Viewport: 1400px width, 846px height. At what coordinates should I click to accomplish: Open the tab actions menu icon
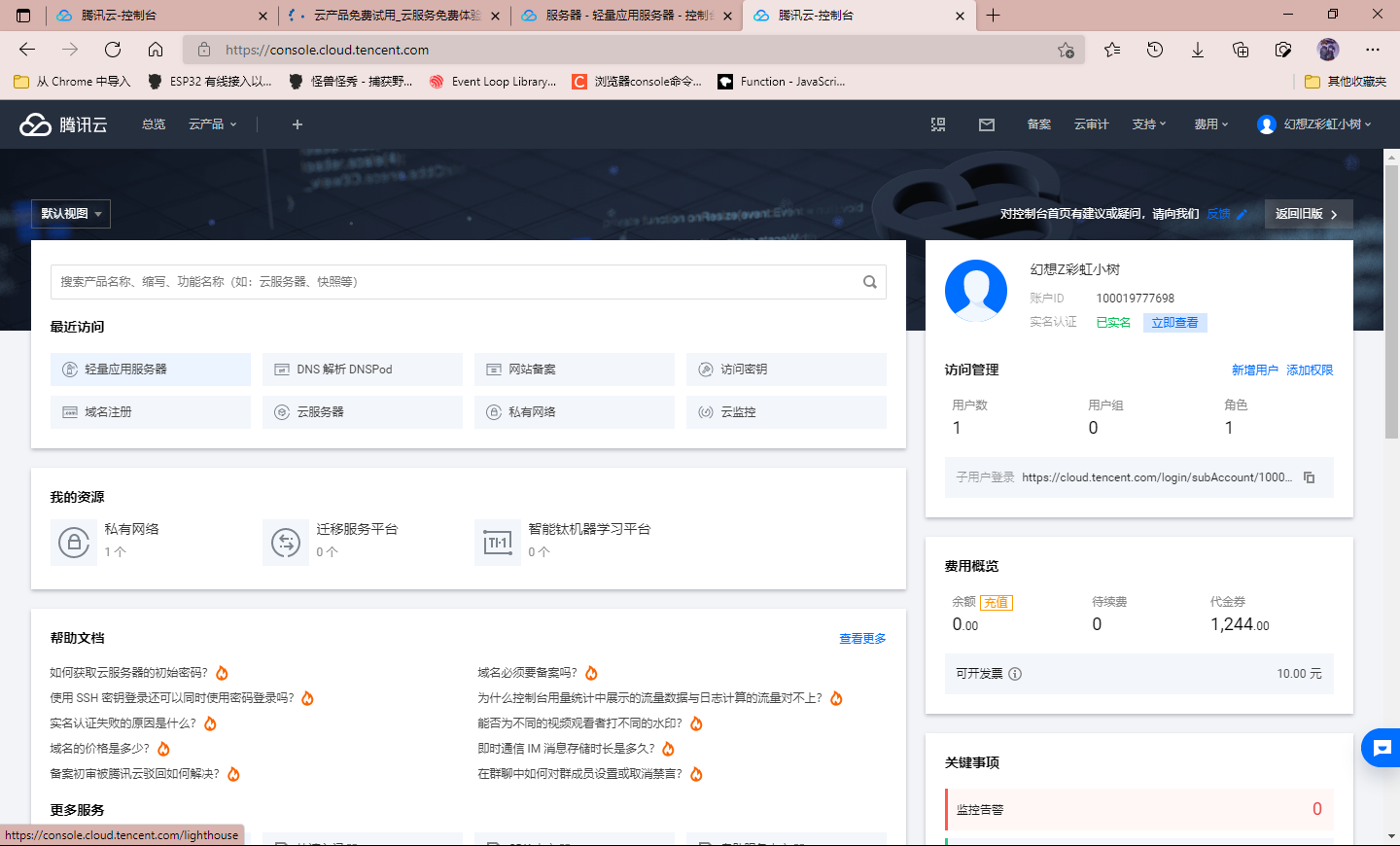pyautogui.click(x=23, y=16)
